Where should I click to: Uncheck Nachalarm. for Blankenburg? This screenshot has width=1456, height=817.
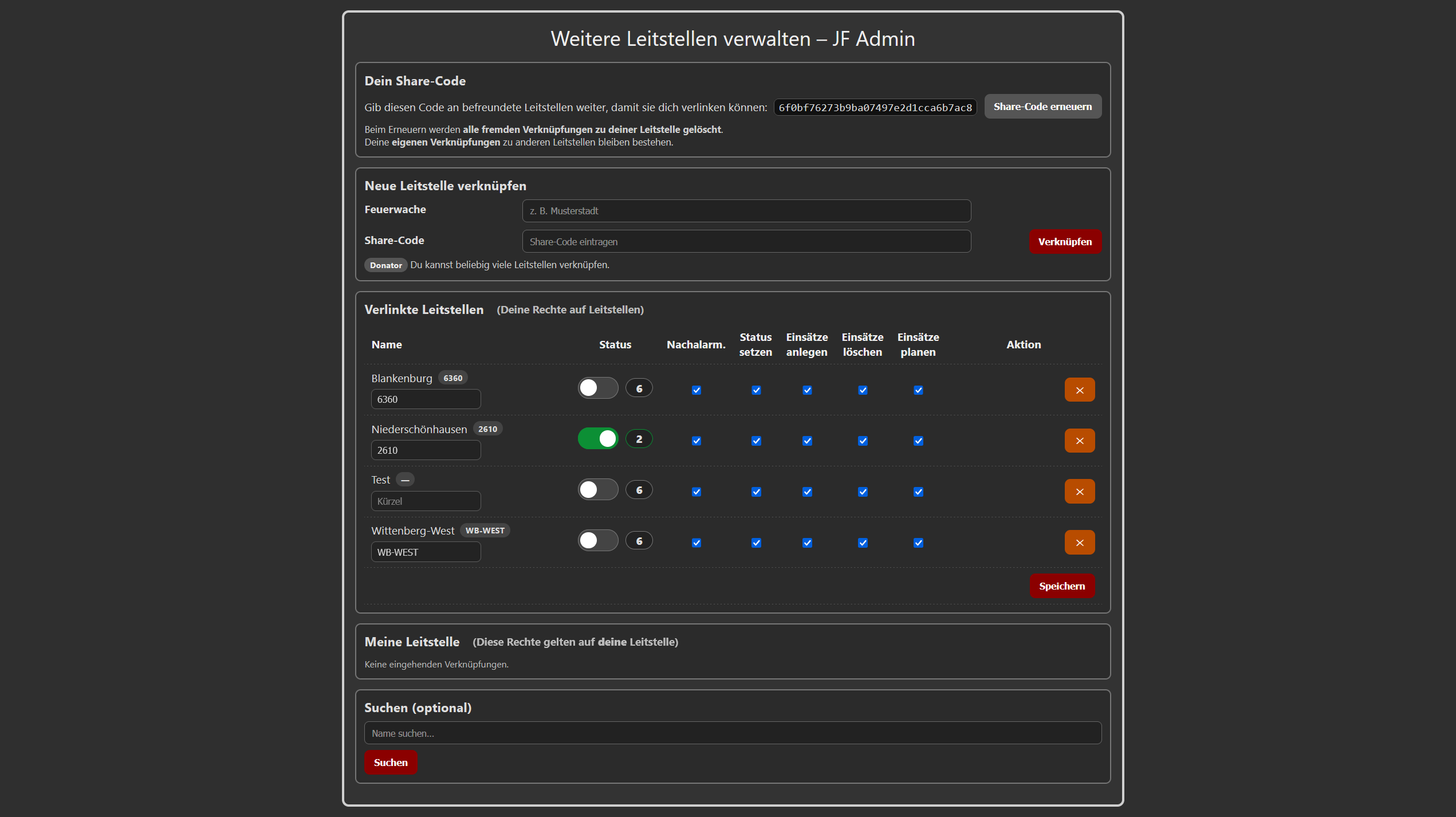(x=696, y=390)
